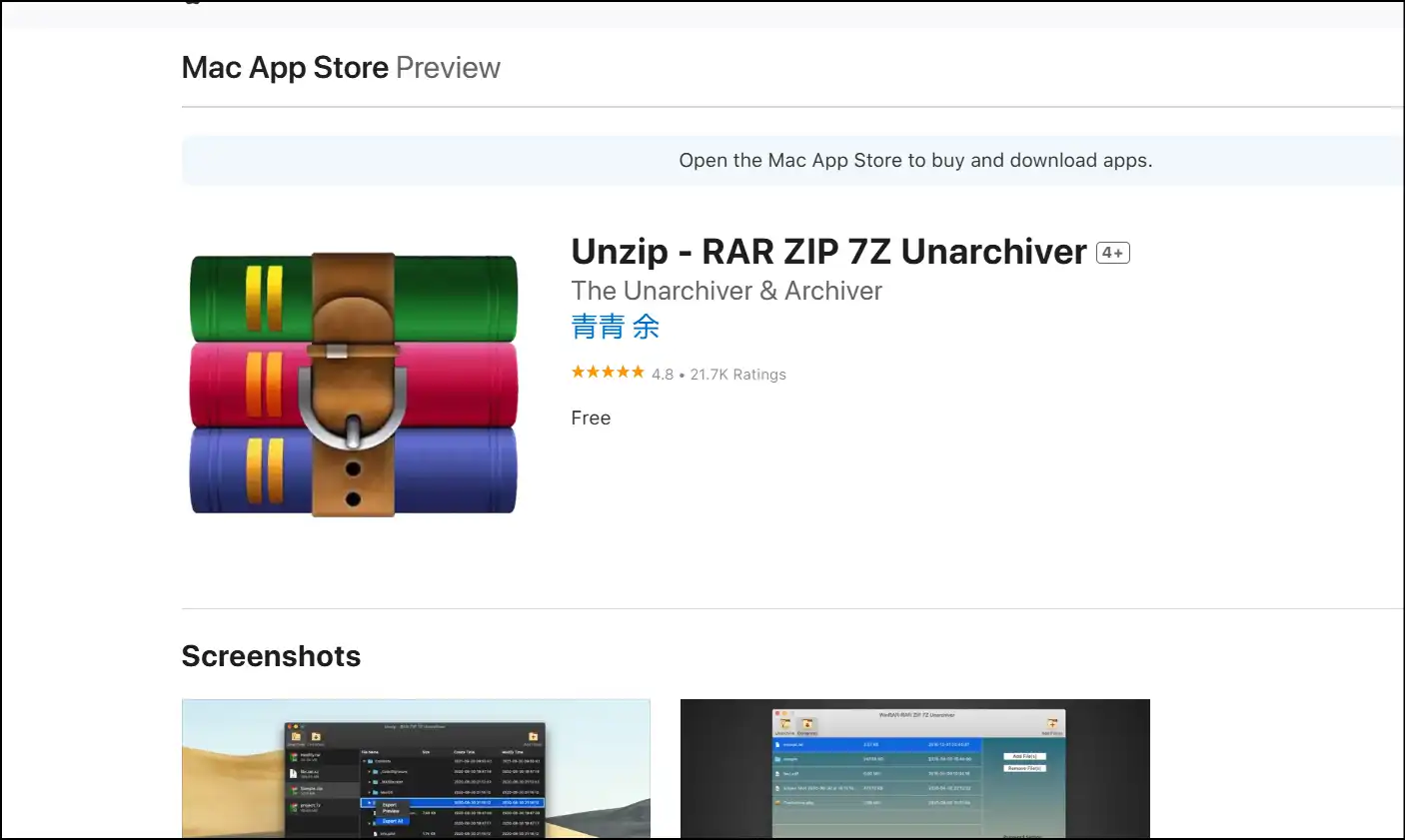Click the Unzip app icon with stacked books
Screen dimensions: 1405x840
[354, 385]
